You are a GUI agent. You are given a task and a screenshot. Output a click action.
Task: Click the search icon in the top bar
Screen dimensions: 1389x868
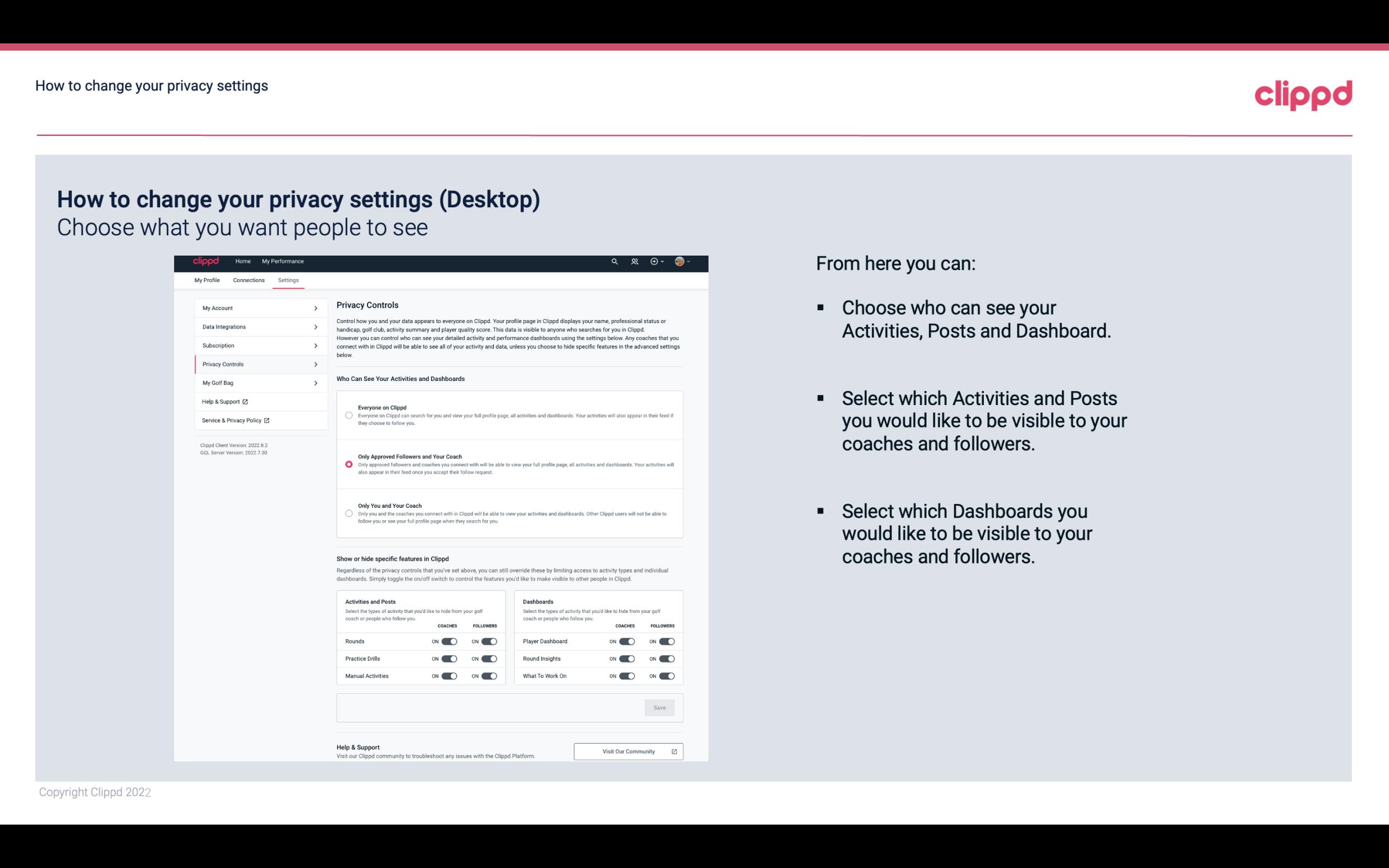coord(614,261)
